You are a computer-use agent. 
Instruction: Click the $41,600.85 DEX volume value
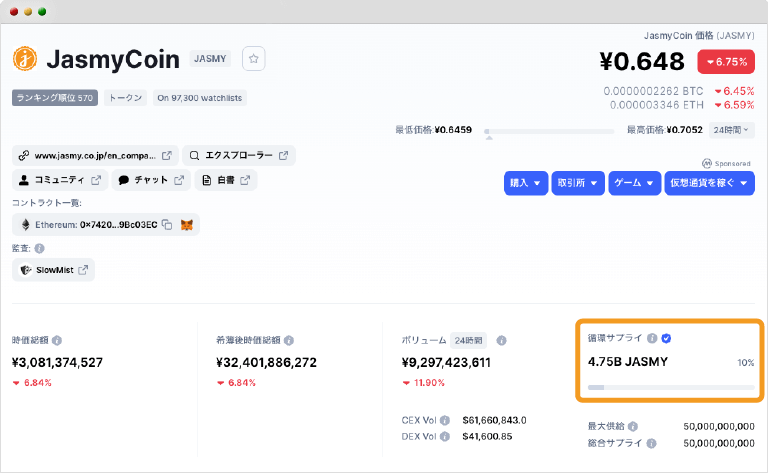click(x=487, y=436)
